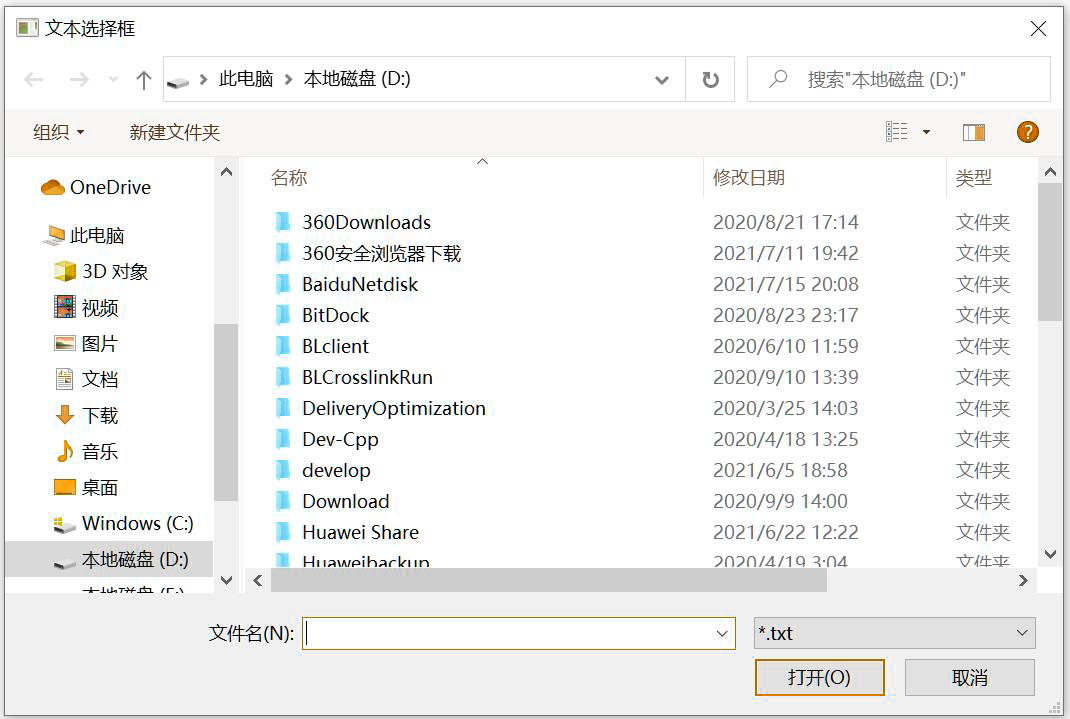The image size is (1070, 719).
Task: Sort by 名称 column header
Action: click(x=289, y=178)
